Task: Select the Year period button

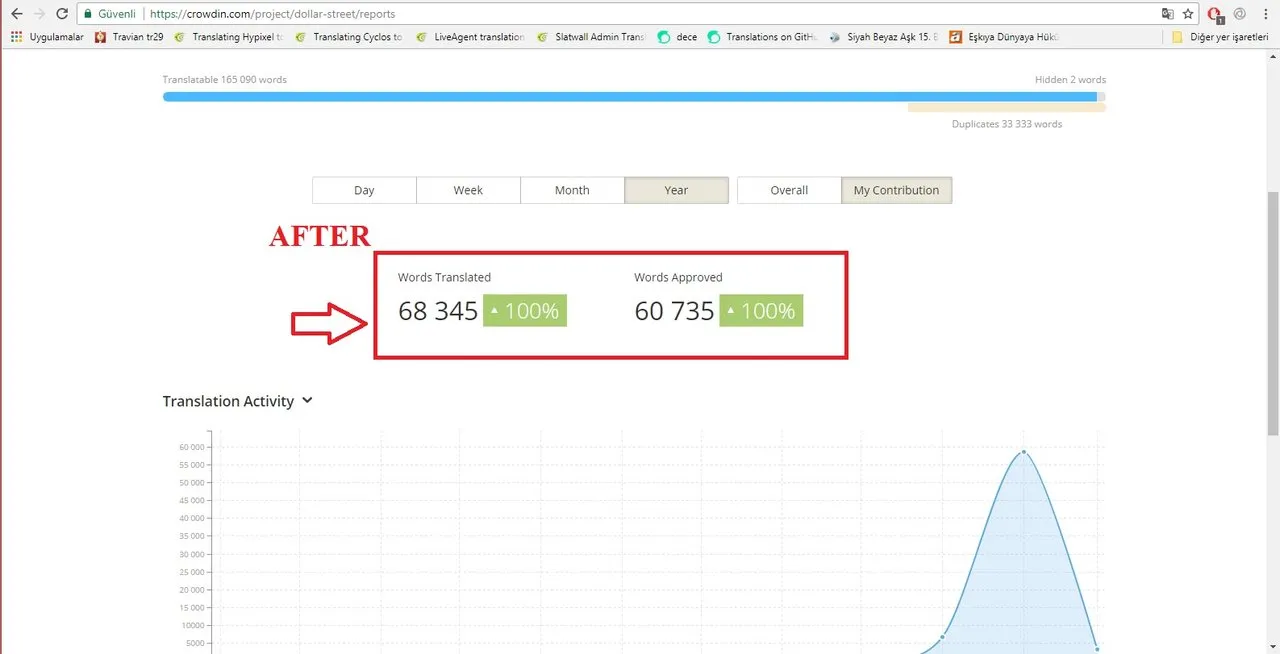Action: 677,190
